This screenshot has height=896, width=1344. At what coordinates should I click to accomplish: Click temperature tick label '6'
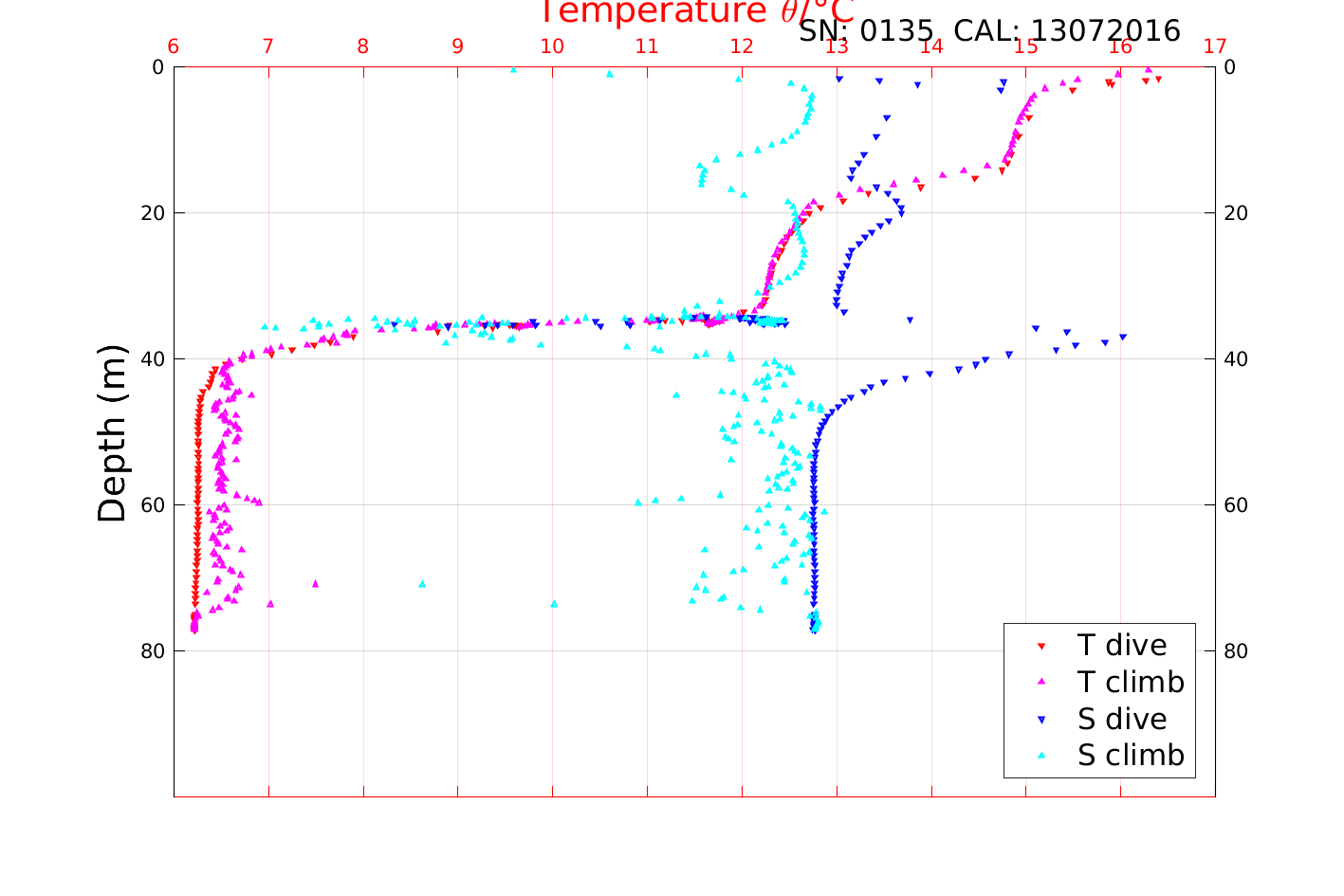174,46
